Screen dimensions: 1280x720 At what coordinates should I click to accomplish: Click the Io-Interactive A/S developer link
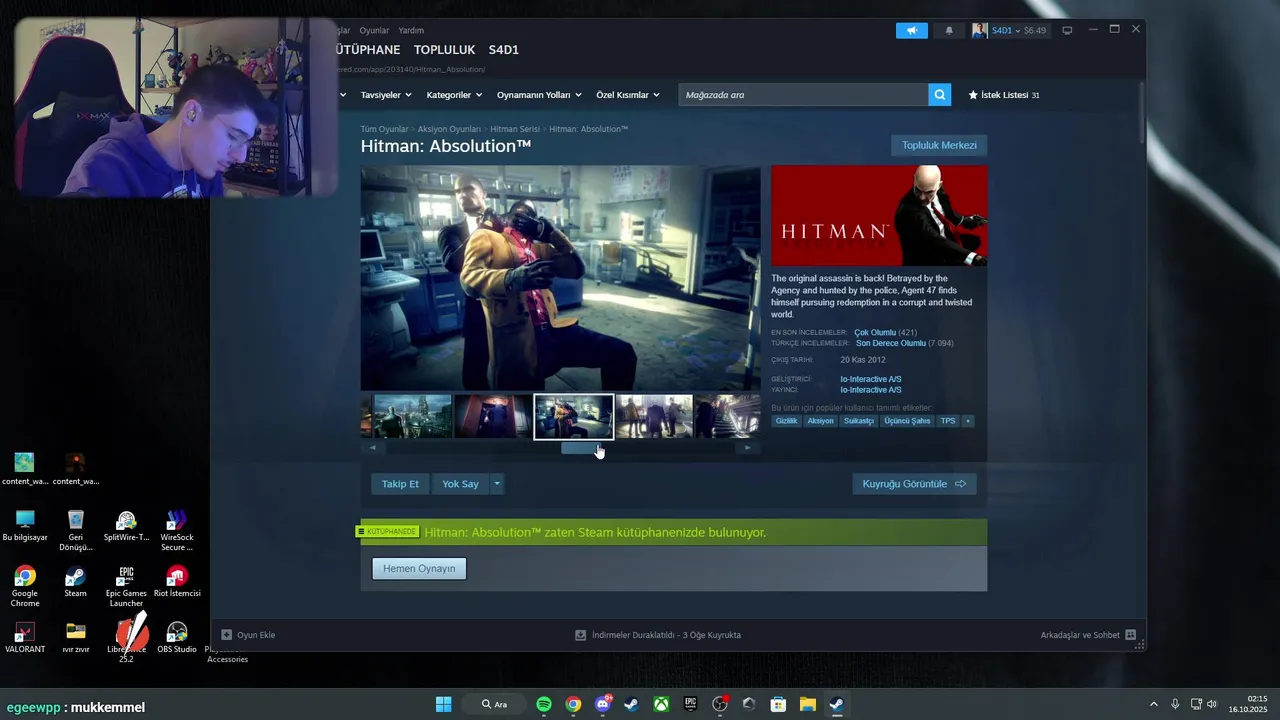tap(870, 379)
